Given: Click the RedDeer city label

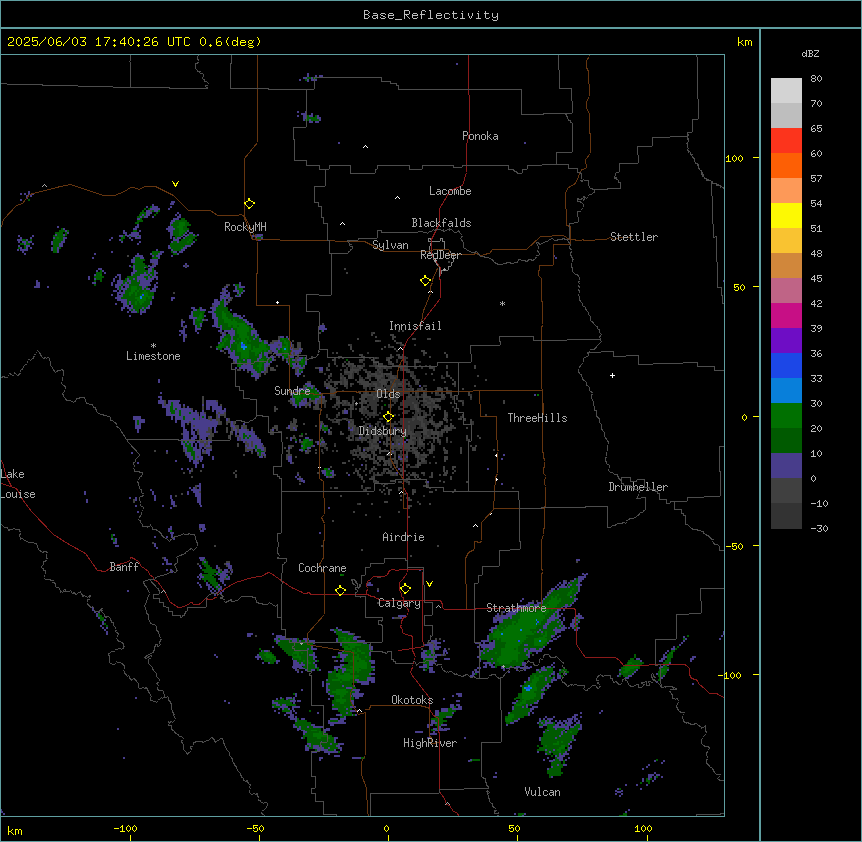Looking at the screenshot, I should [440, 255].
